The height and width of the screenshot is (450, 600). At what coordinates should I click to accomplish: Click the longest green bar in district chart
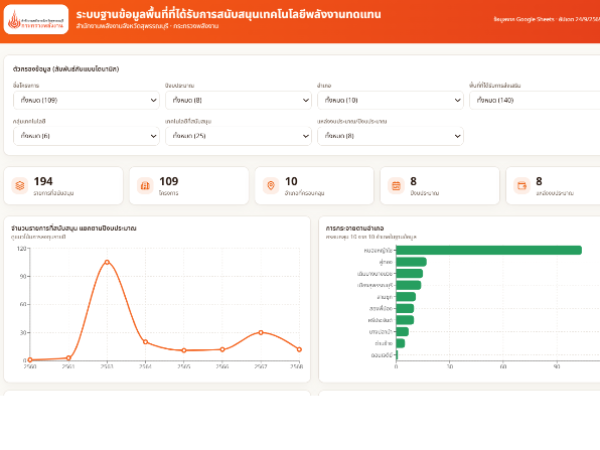(x=489, y=250)
